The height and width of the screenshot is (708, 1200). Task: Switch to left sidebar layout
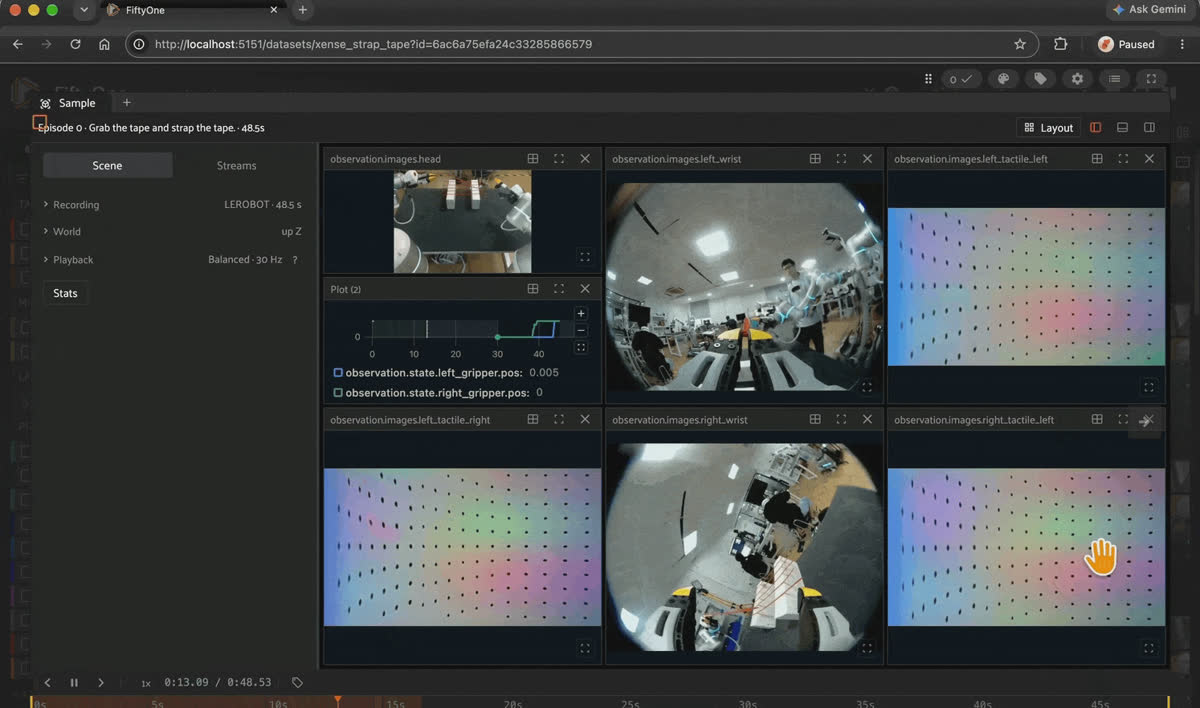click(1096, 128)
